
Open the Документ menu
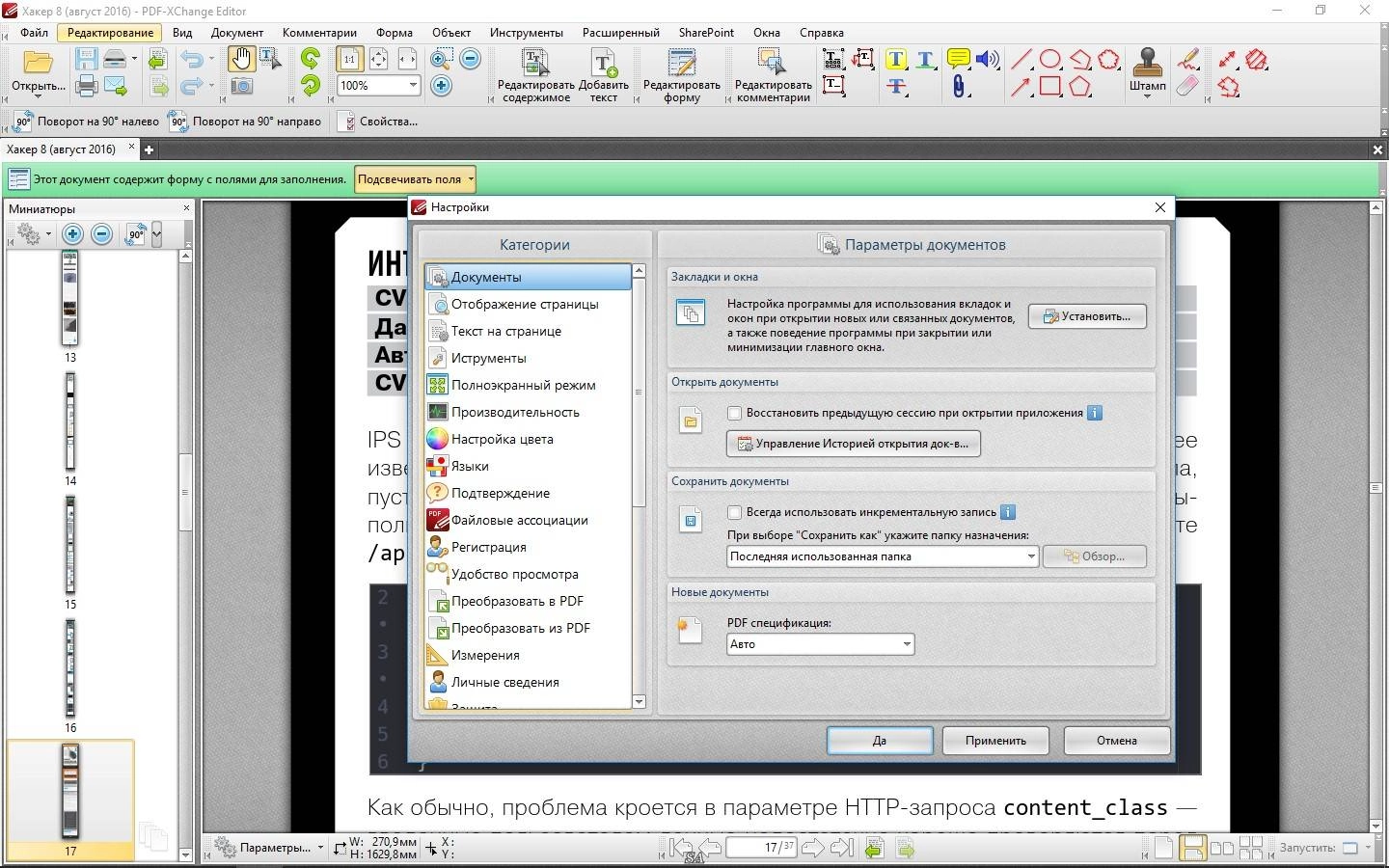point(237,33)
